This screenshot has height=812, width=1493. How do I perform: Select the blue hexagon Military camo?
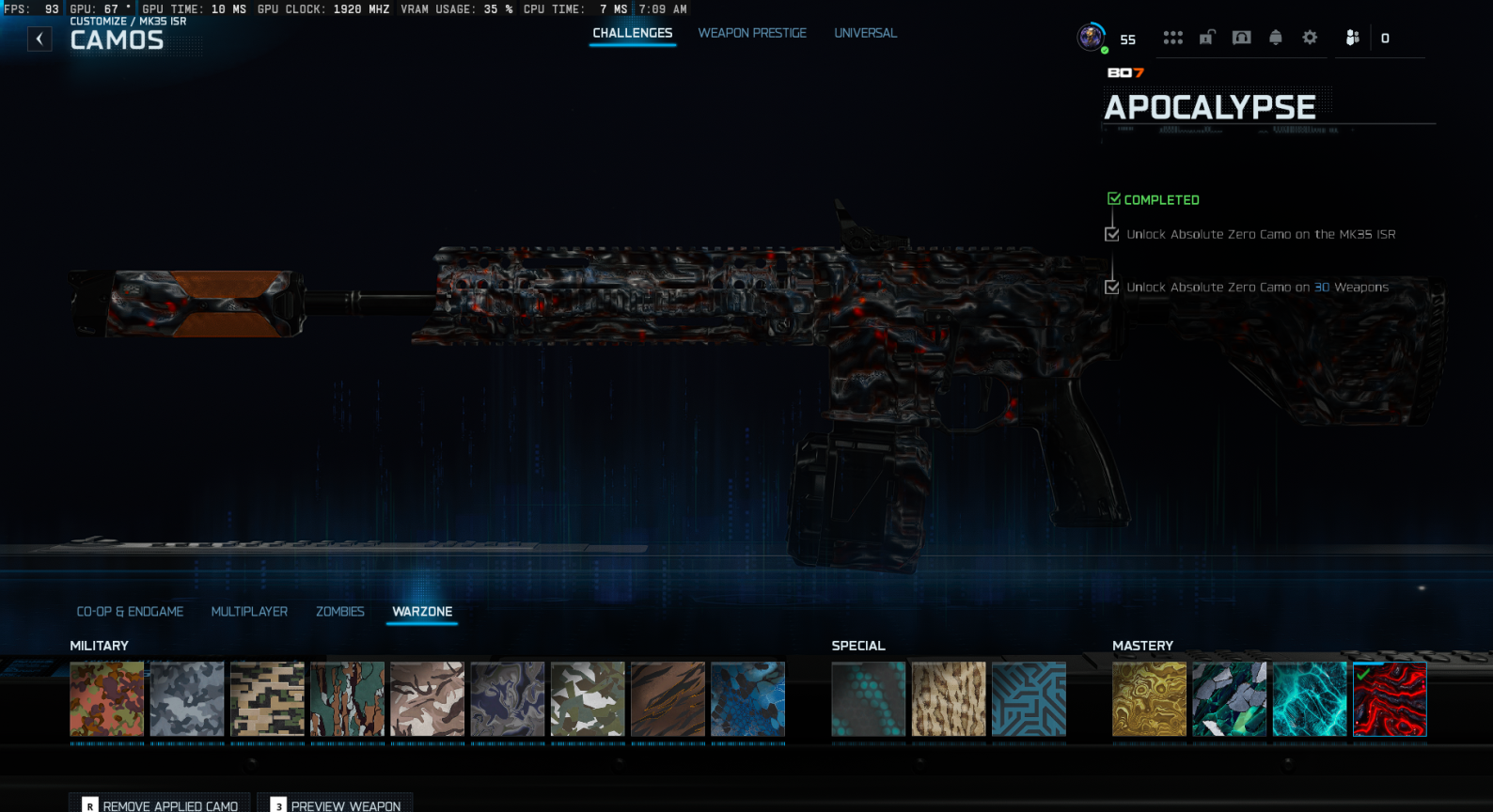tap(748, 699)
